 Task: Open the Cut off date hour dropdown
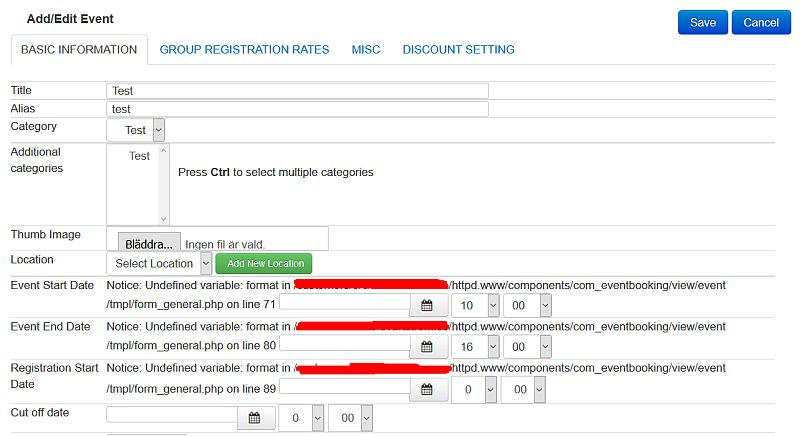click(x=301, y=418)
